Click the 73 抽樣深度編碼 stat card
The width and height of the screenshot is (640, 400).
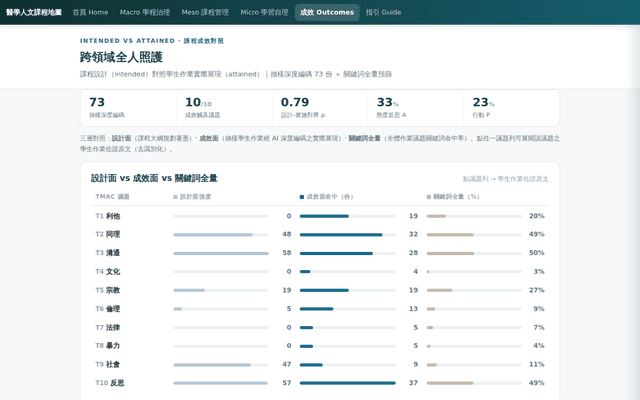(129, 108)
